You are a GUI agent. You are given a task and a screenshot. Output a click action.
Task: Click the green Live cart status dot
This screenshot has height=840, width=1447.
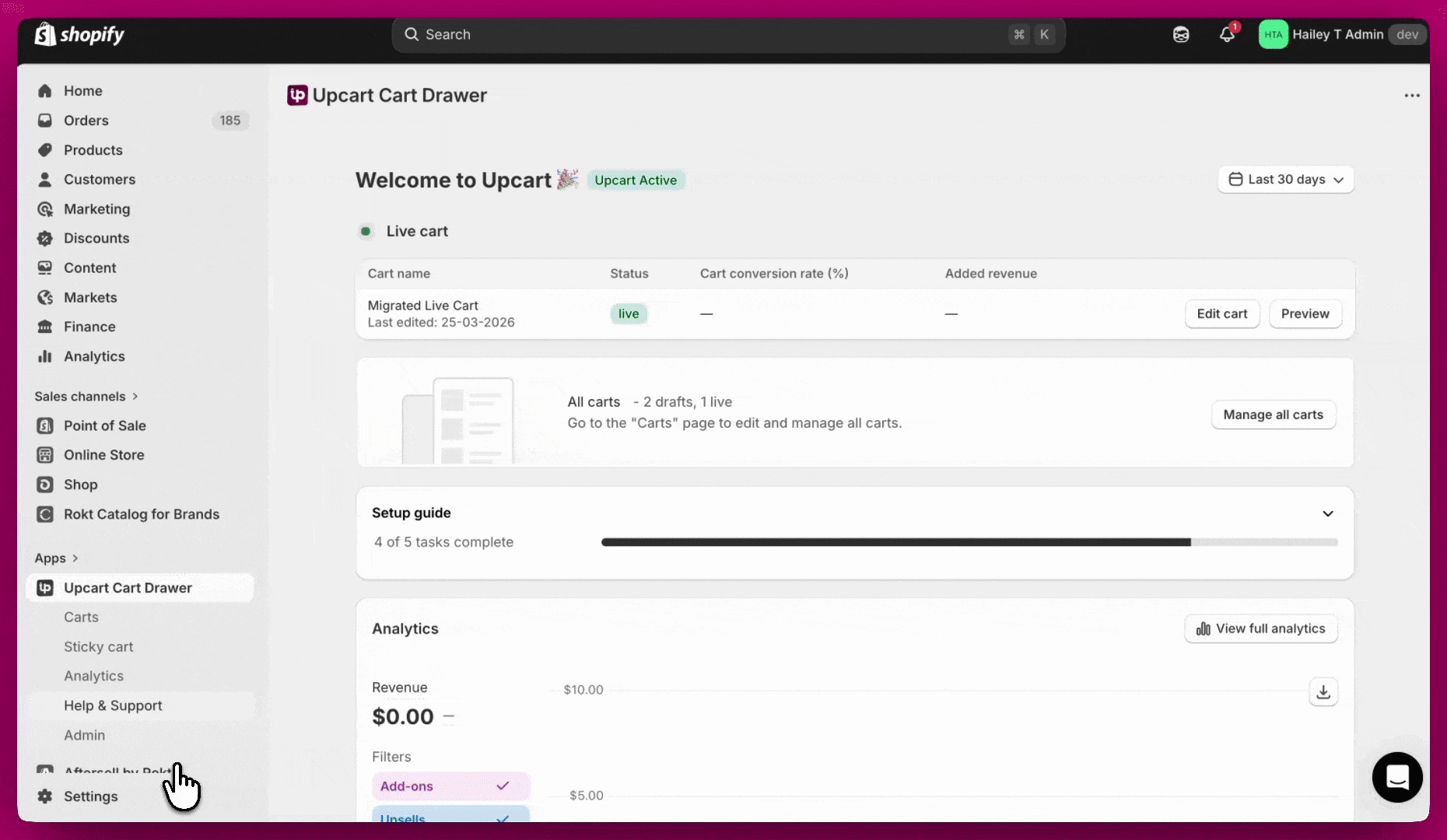(365, 231)
